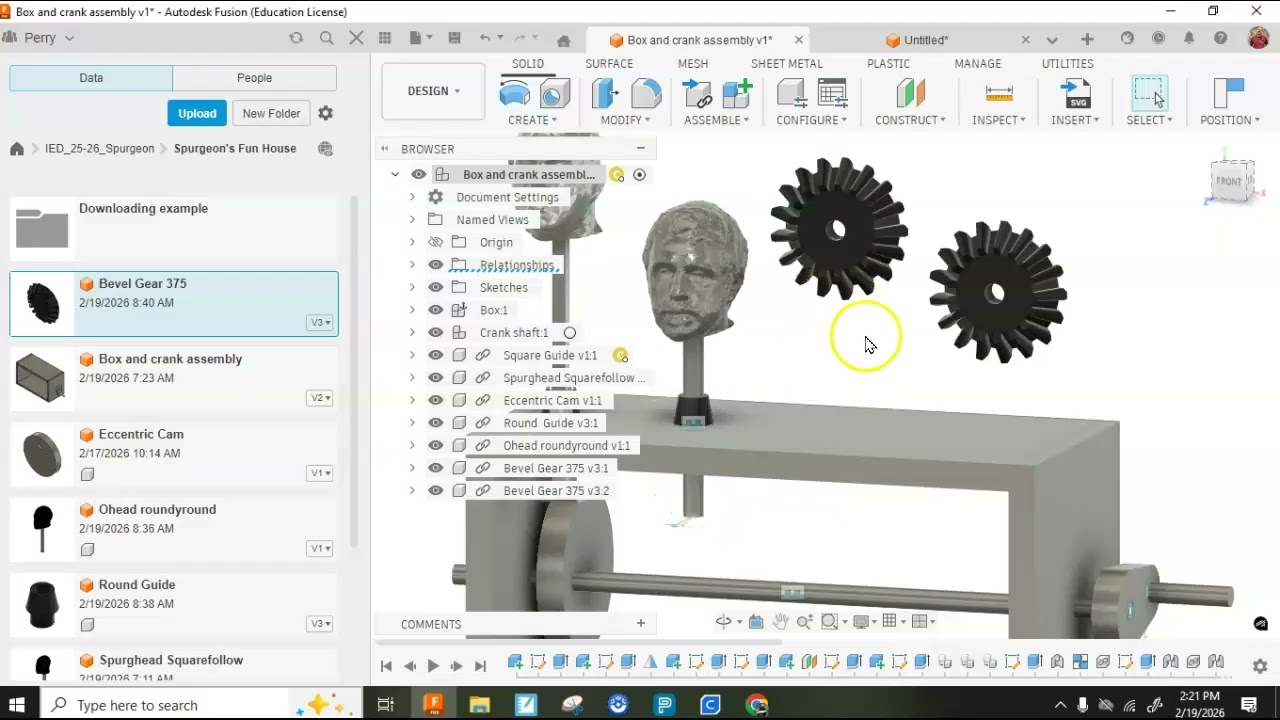The width and height of the screenshot is (1280, 720).
Task: Switch to the UTILITIES tab
Action: click(1068, 63)
